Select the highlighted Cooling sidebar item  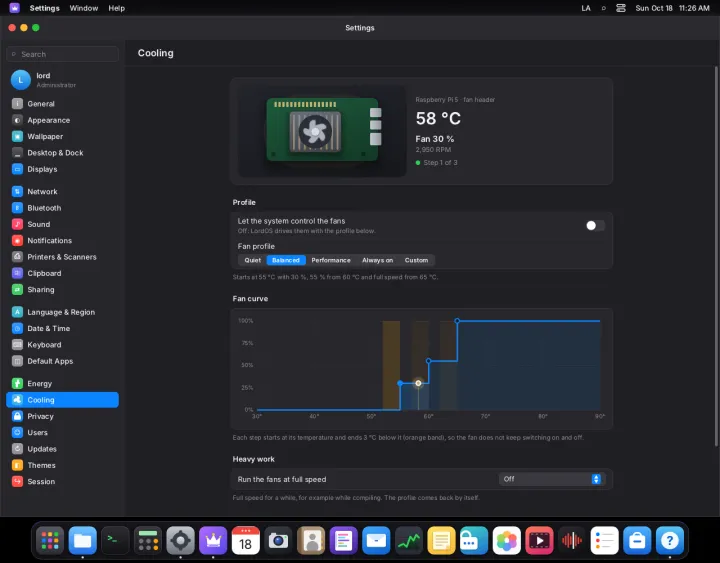62,400
